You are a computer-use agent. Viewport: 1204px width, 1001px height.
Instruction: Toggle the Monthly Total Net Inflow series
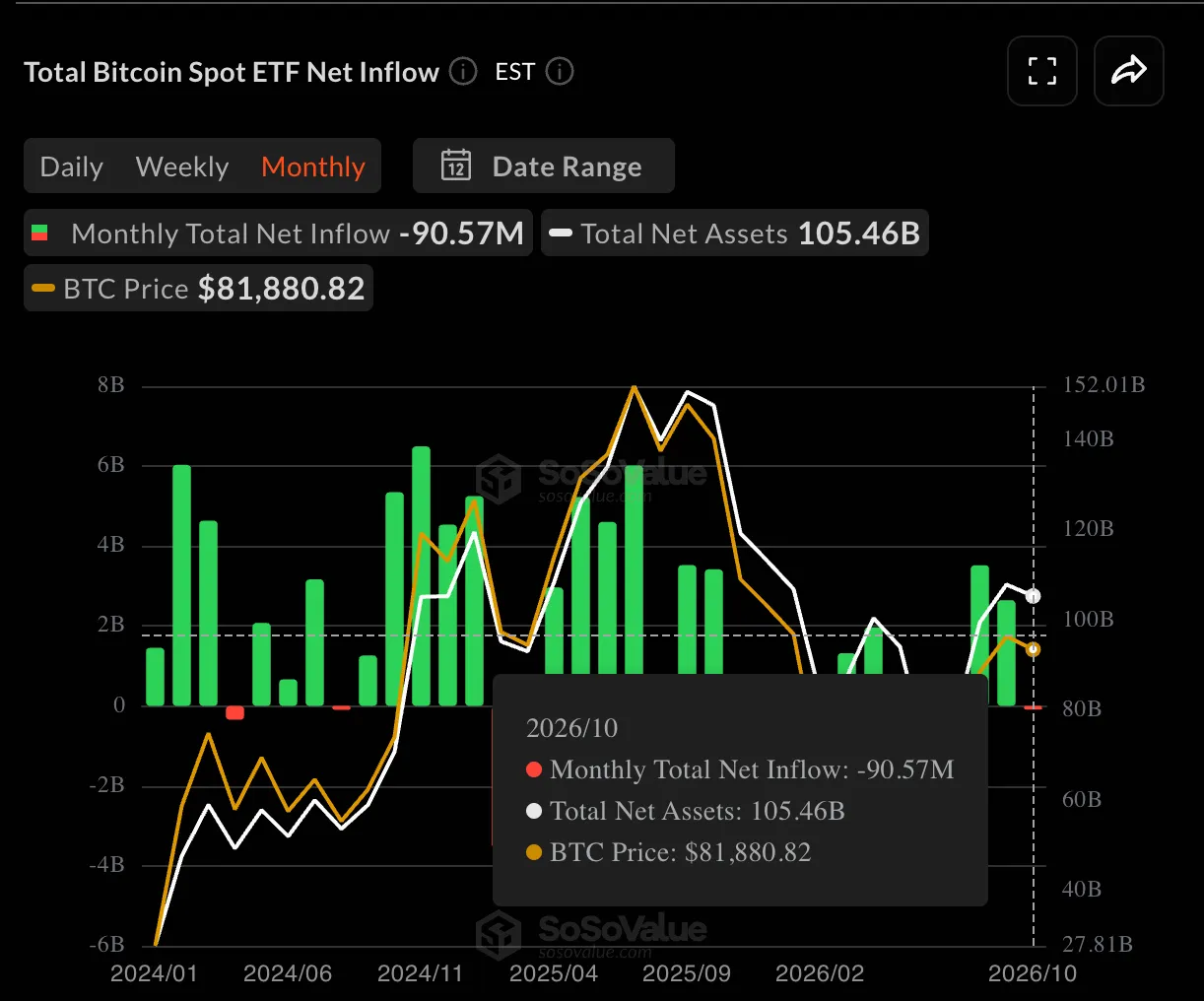278,234
